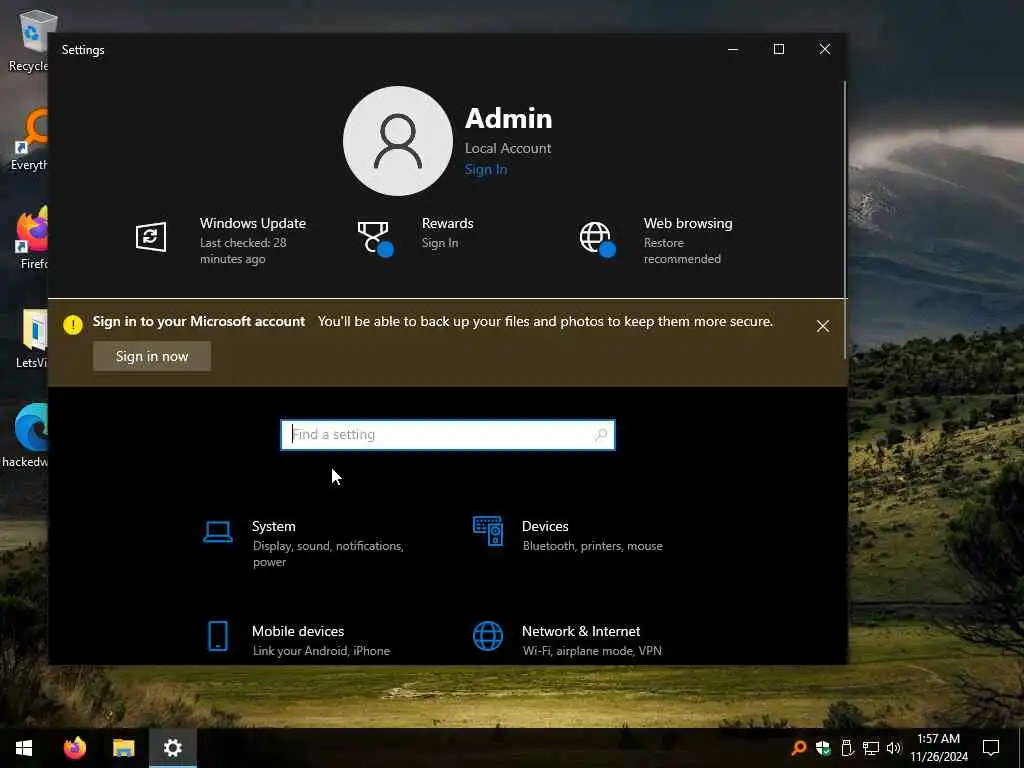Click 'Link your Android, iPhone' description
Image resolution: width=1024 pixels, height=768 pixels.
(x=321, y=651)
